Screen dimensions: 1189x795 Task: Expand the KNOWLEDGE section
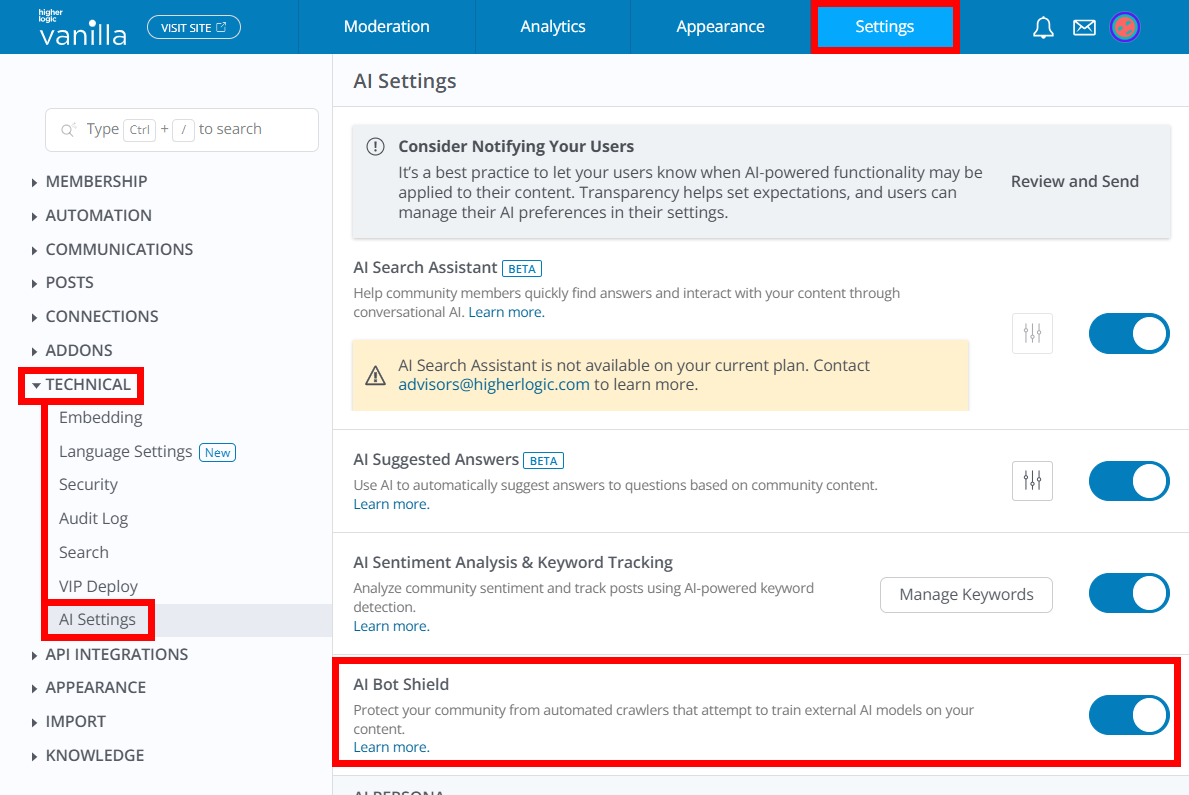coord(88,756)
